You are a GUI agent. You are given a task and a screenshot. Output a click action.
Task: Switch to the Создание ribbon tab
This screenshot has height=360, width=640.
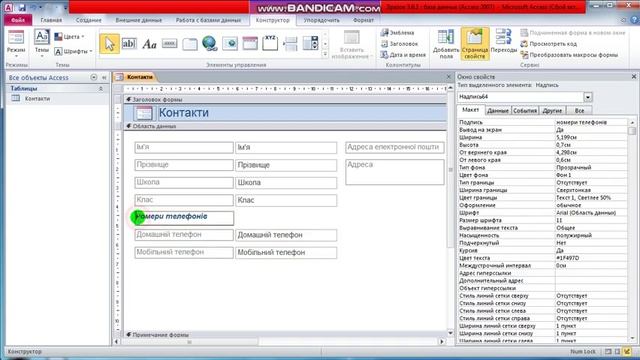89,20
